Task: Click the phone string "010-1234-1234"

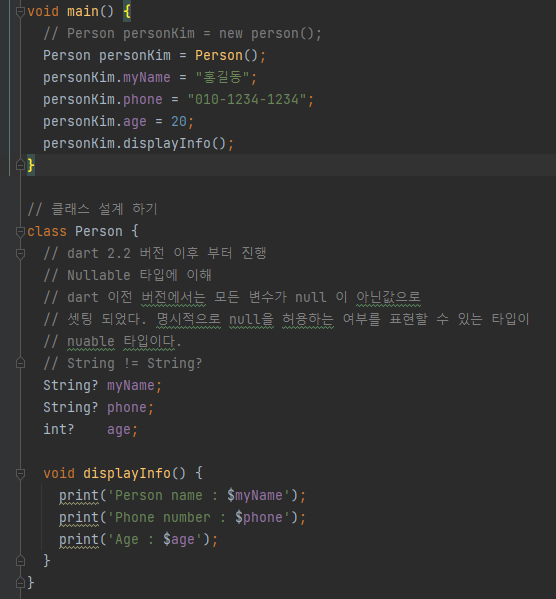Action: [x=246, y=100]
